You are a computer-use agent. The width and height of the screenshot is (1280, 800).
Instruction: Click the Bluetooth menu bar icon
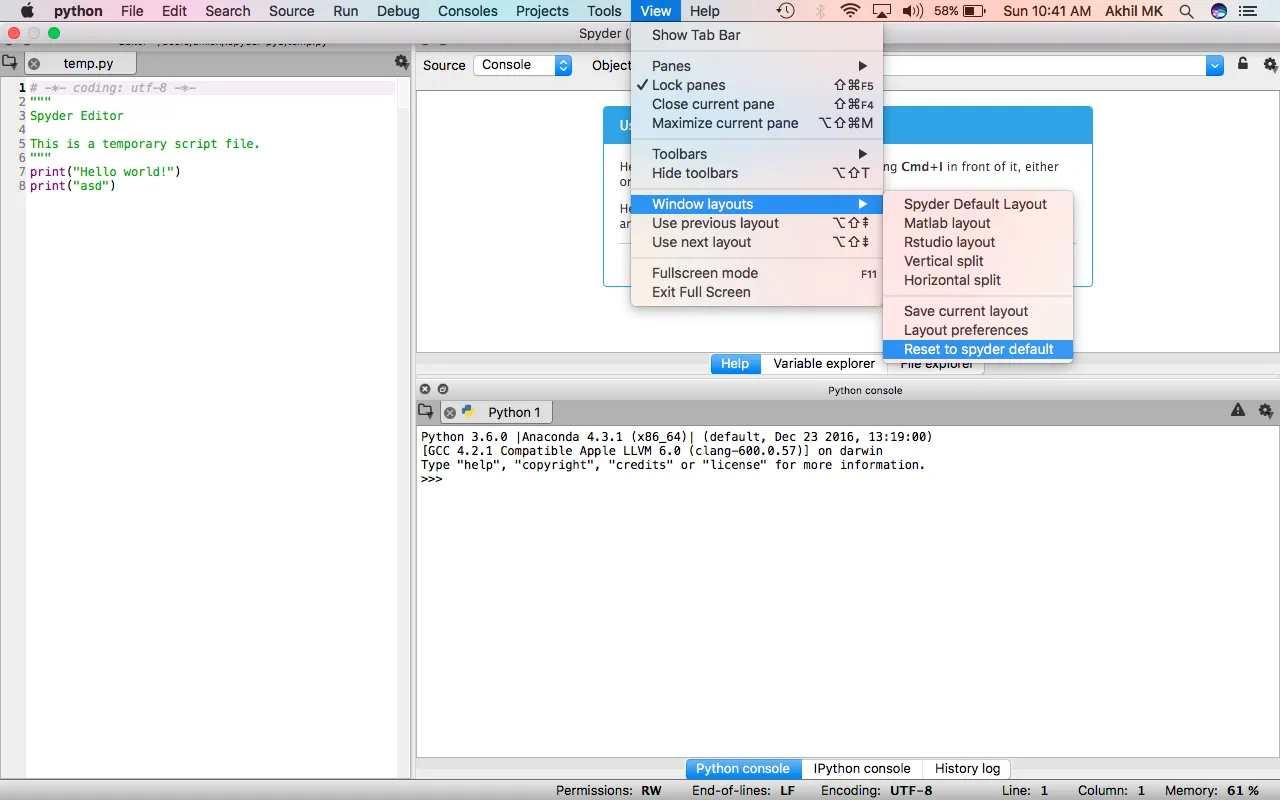tap(820, 11)
